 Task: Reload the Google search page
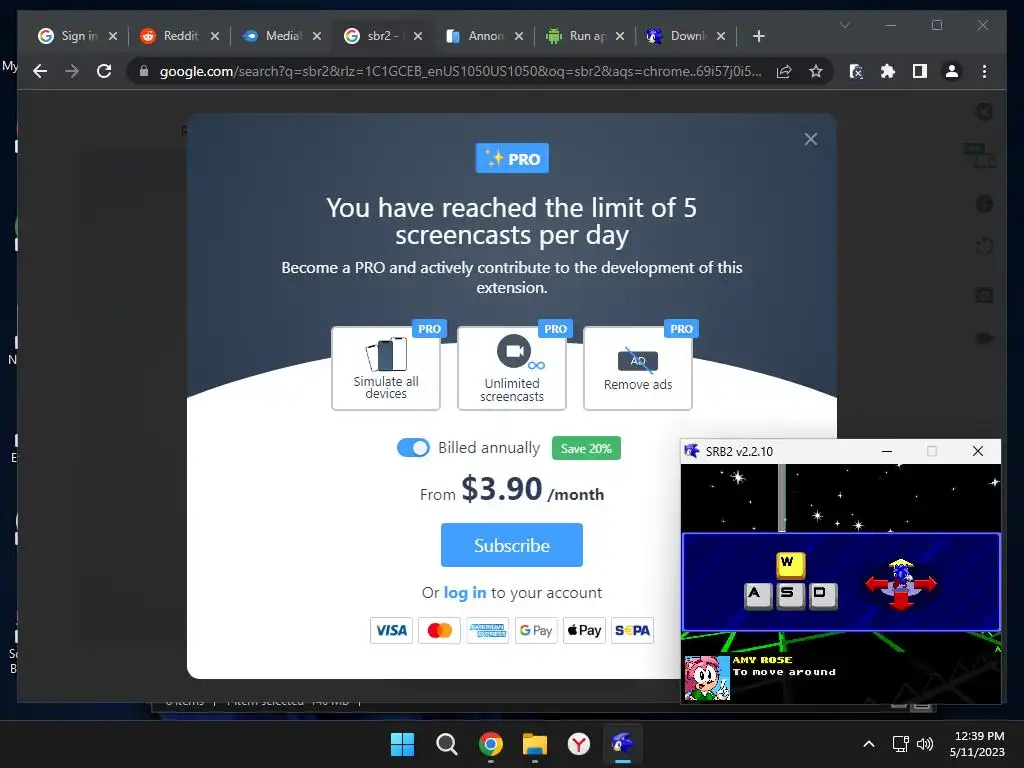tap(104, 71)
